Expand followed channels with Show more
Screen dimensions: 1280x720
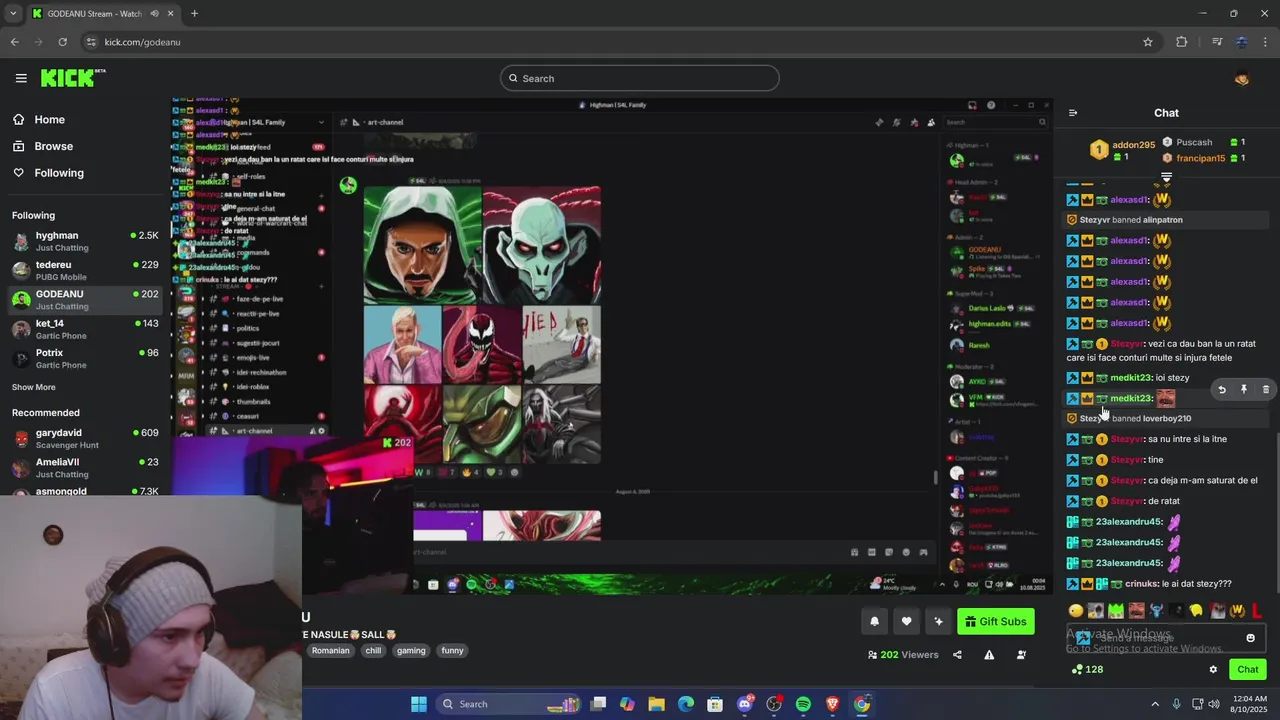[34, 387]
